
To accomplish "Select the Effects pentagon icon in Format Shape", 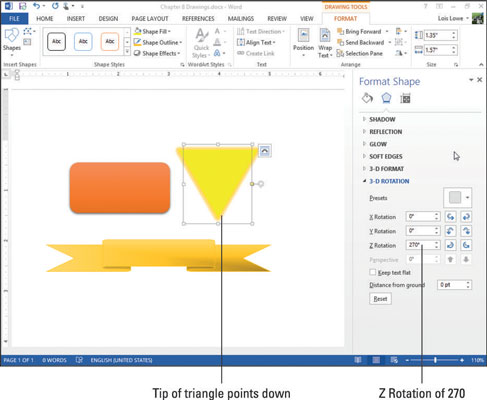I will (x=386, y=98).
